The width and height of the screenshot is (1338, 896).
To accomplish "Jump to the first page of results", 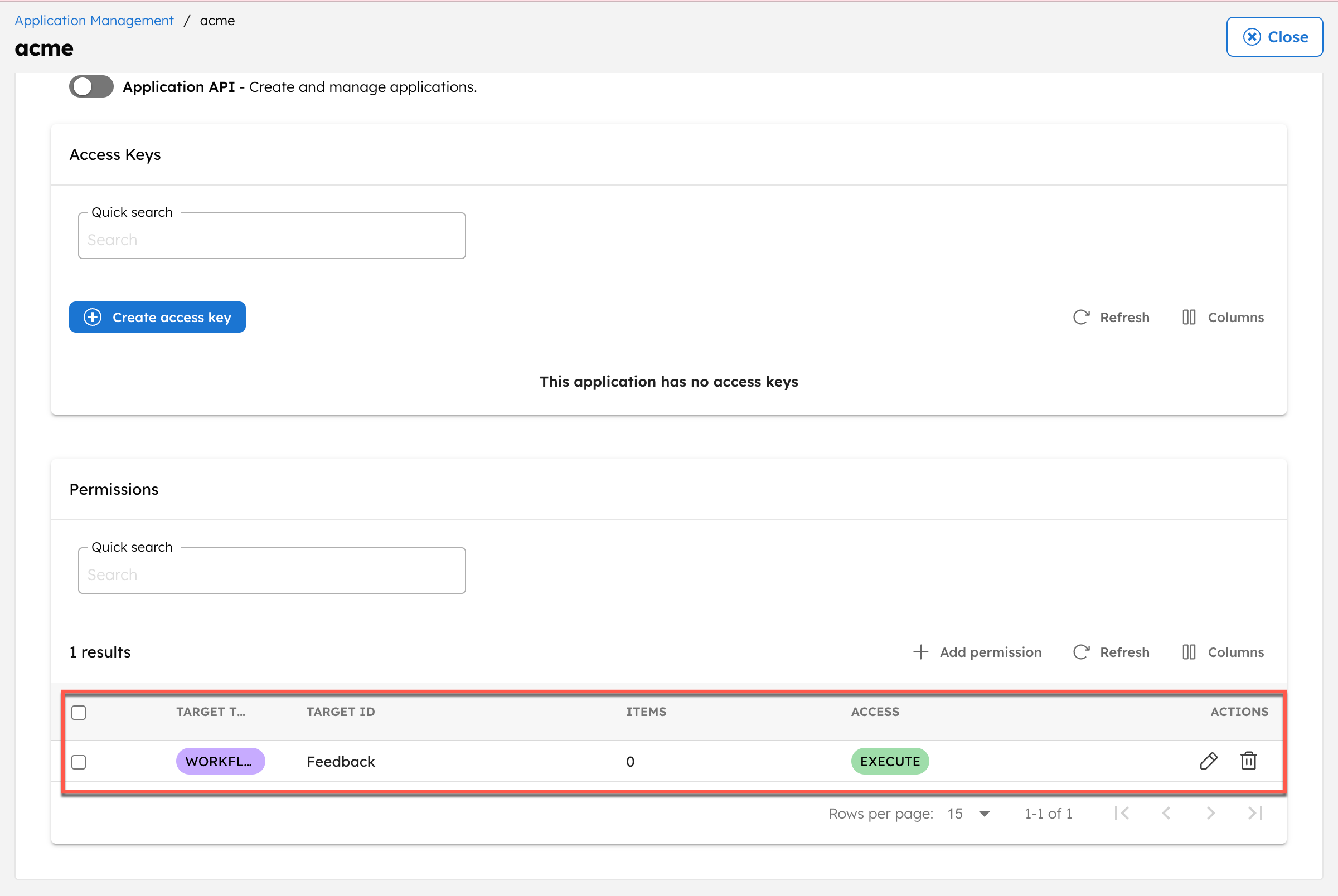I will 1122,813.
